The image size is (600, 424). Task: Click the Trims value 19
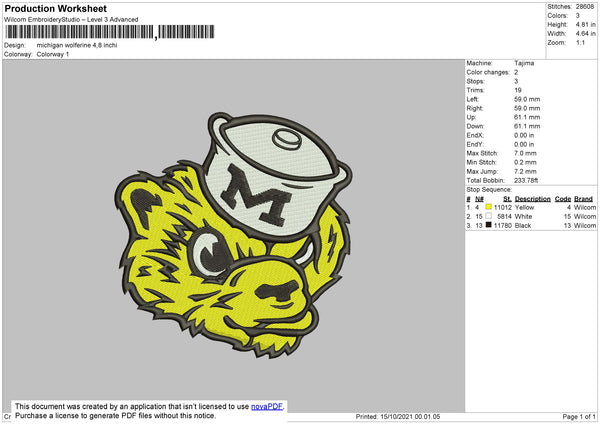518,90
